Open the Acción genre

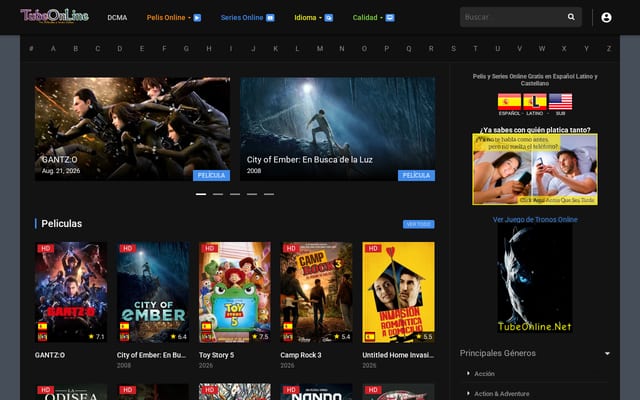pyautogui.click(x=484, y=373)
